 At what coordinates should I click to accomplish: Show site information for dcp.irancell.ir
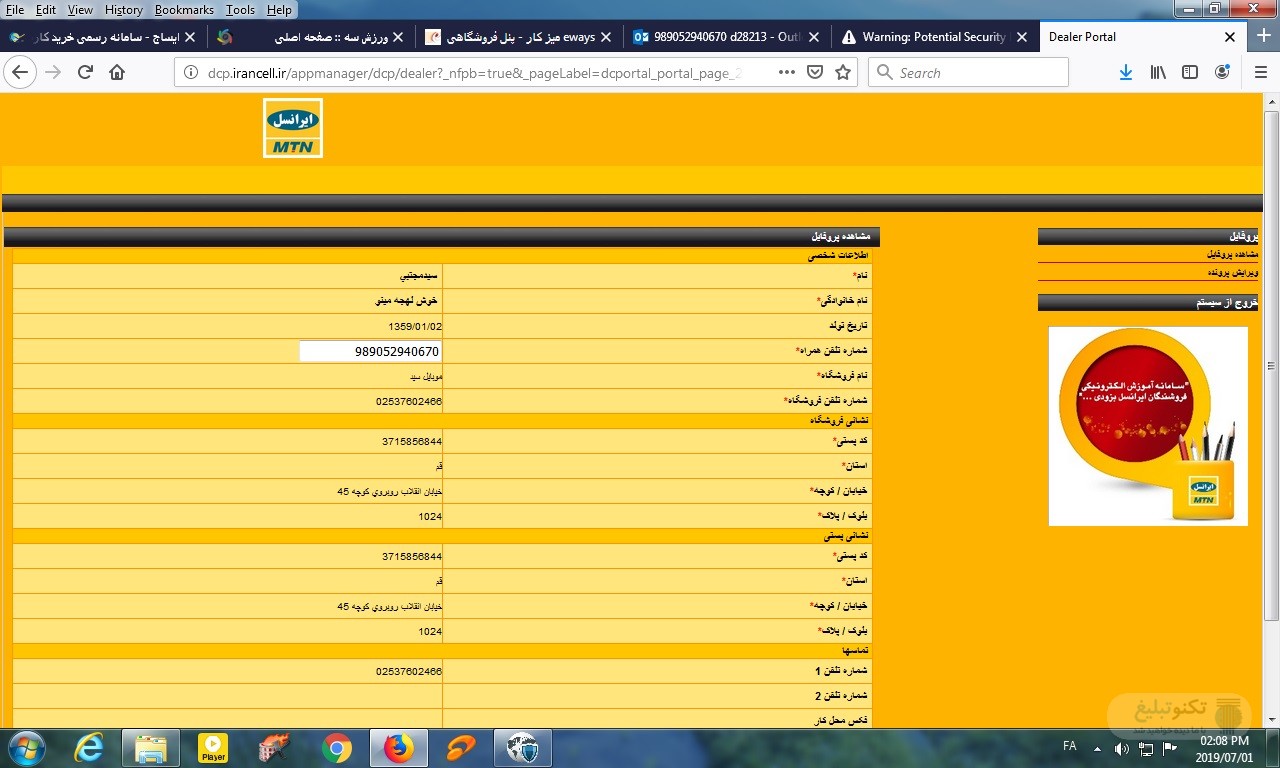pyautogui.click(x=191, y=72)
